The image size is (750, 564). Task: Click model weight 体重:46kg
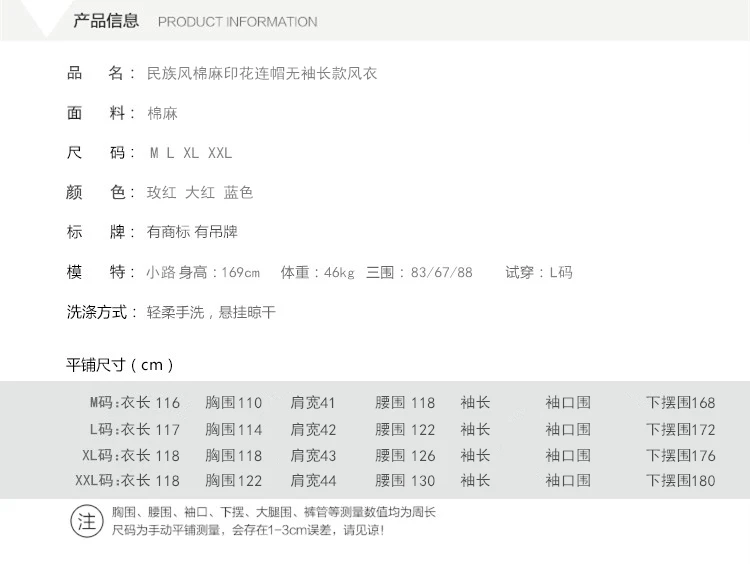[317, 272]
